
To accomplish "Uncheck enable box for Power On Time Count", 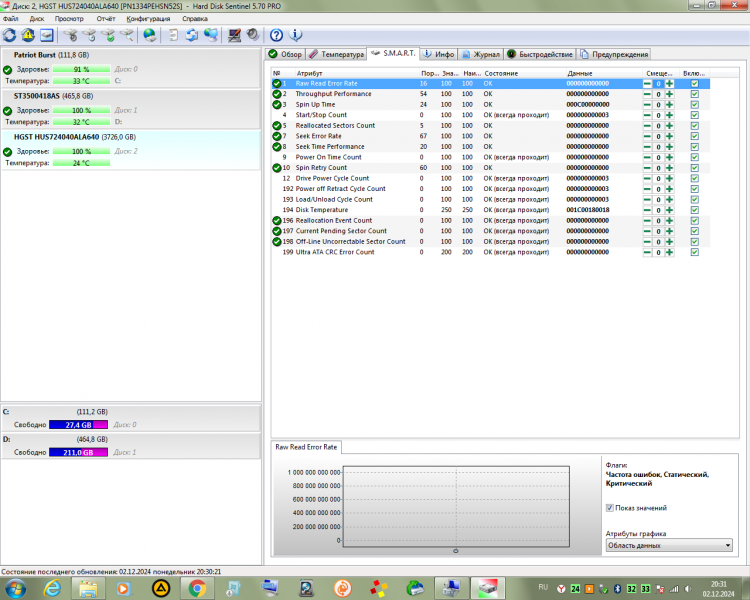I will [x=695, y=157].
